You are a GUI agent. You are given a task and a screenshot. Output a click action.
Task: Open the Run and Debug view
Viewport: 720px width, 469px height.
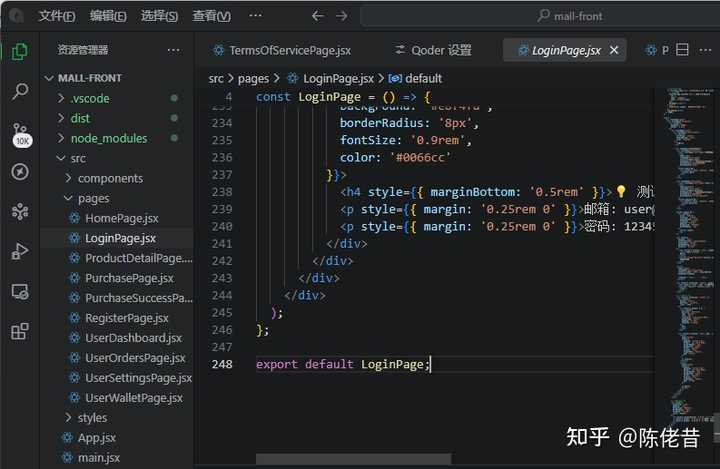[x=20, y=251]
